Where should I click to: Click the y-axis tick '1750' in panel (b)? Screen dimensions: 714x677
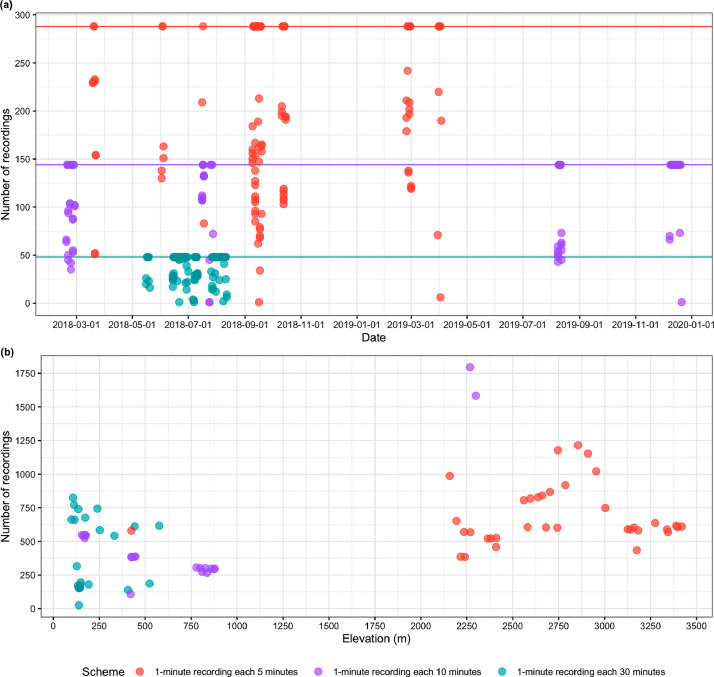tap(25, 373)
